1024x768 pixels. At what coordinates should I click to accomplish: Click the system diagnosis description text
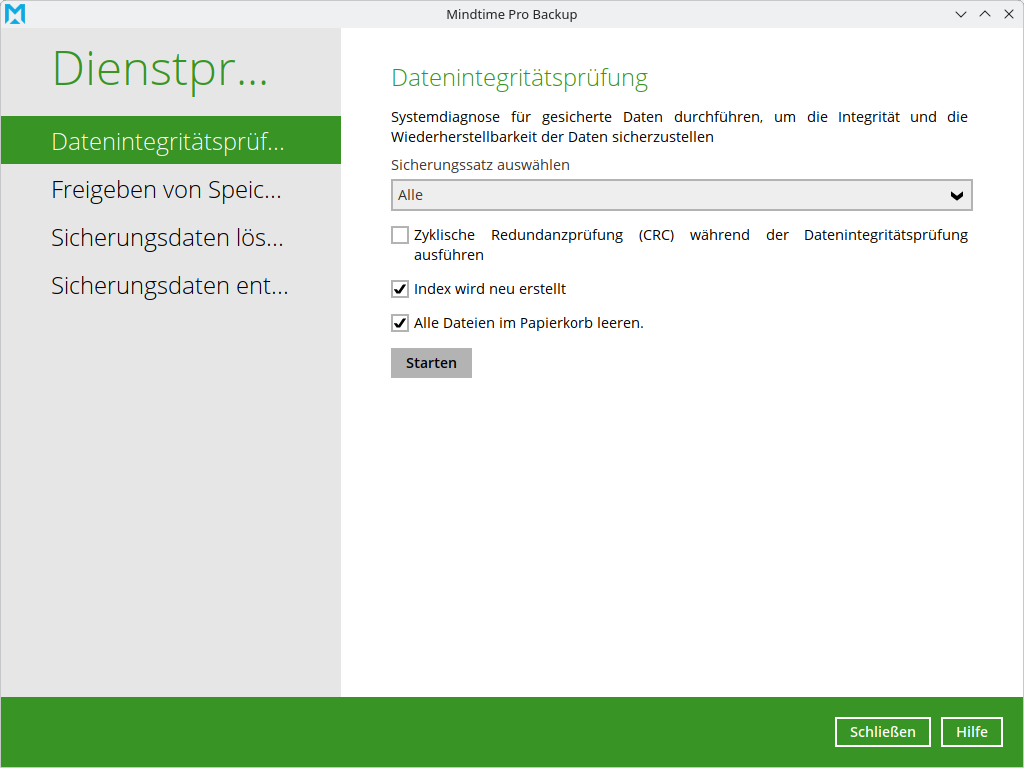(x=679, y=126)
